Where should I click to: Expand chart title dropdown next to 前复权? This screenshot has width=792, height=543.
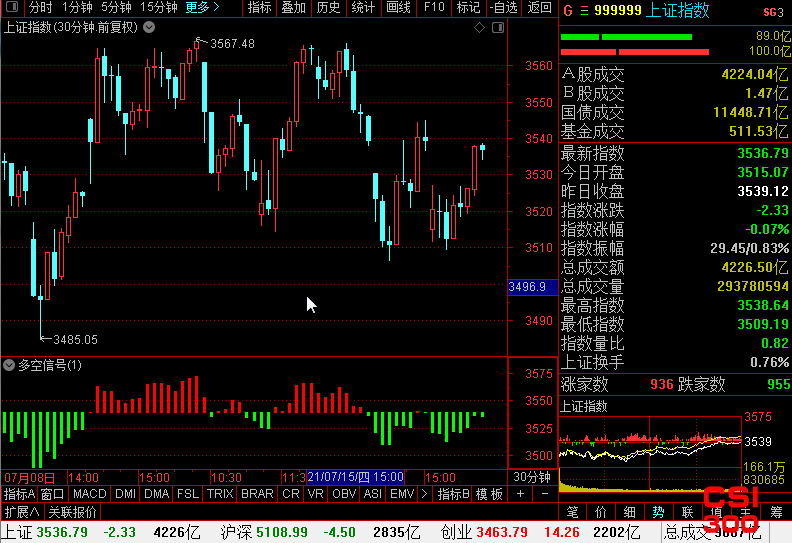(x=149, y=27)
